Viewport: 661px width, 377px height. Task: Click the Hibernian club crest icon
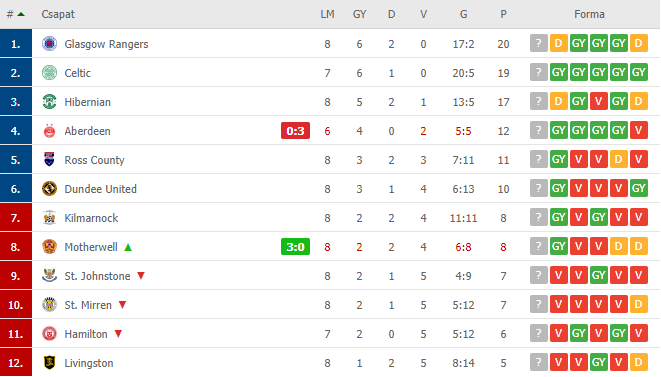(49, 102)
